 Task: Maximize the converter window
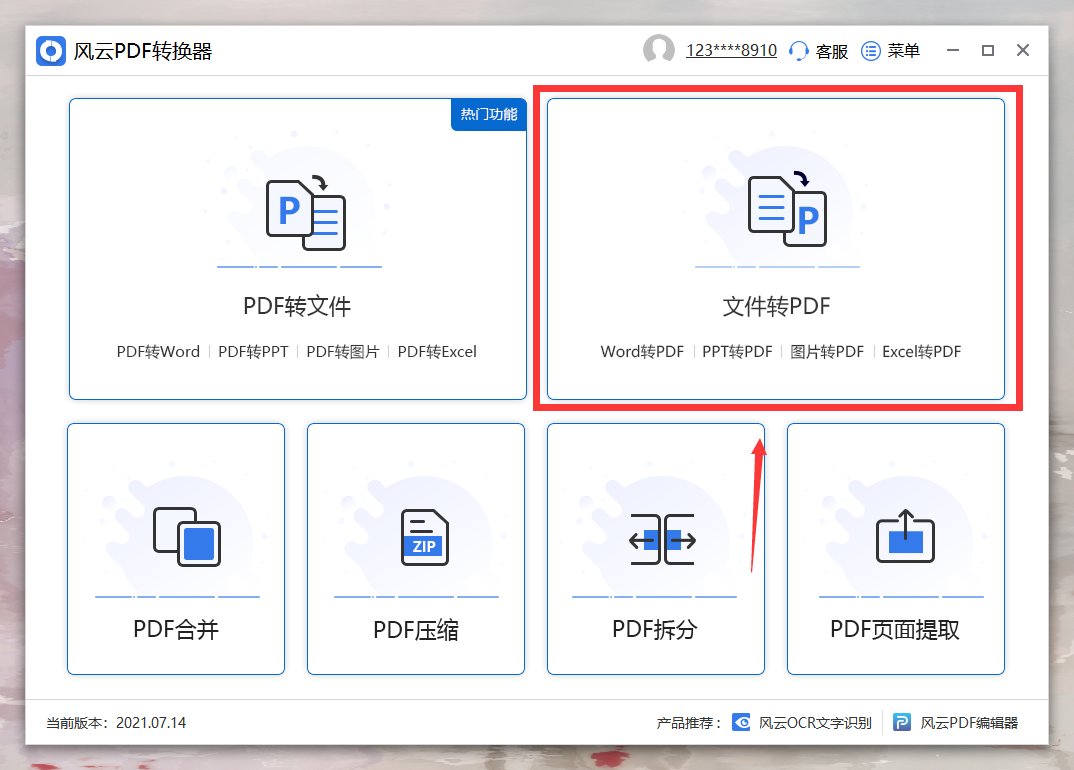[x=988, y=50]
